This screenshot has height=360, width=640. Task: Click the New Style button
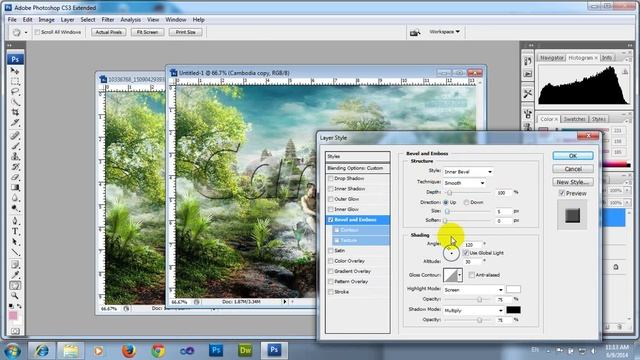573,182
